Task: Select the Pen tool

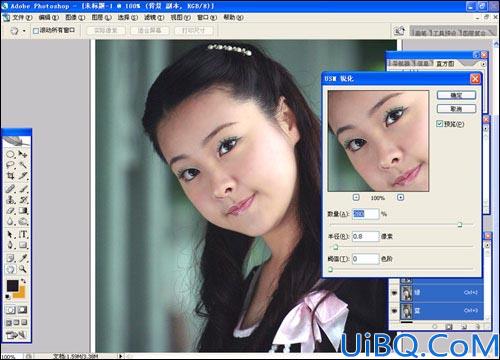Action: (11, 245)
